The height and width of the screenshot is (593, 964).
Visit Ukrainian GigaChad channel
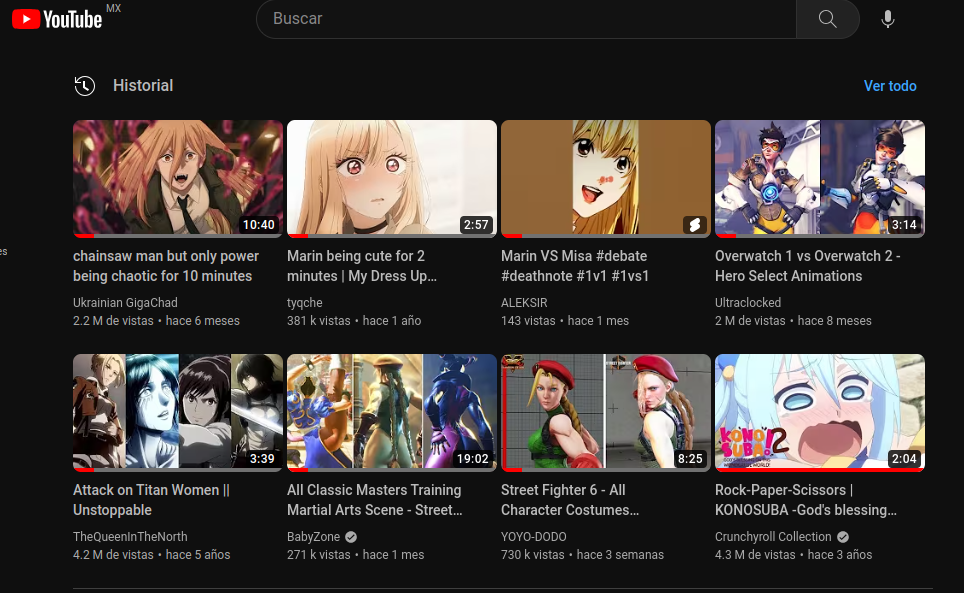(125, 303)
